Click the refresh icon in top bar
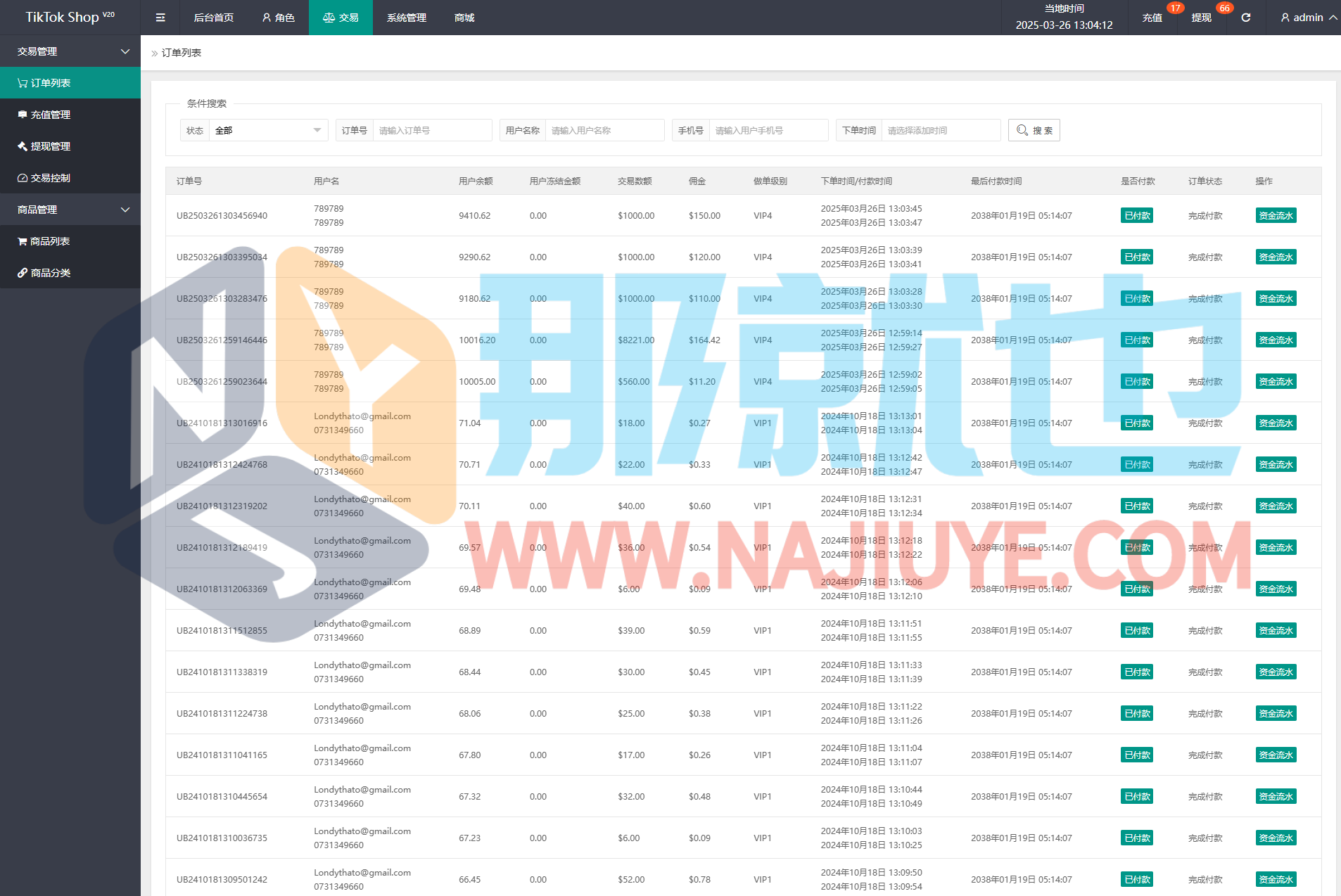The image size is (1341, 896). click(1245, 18)
